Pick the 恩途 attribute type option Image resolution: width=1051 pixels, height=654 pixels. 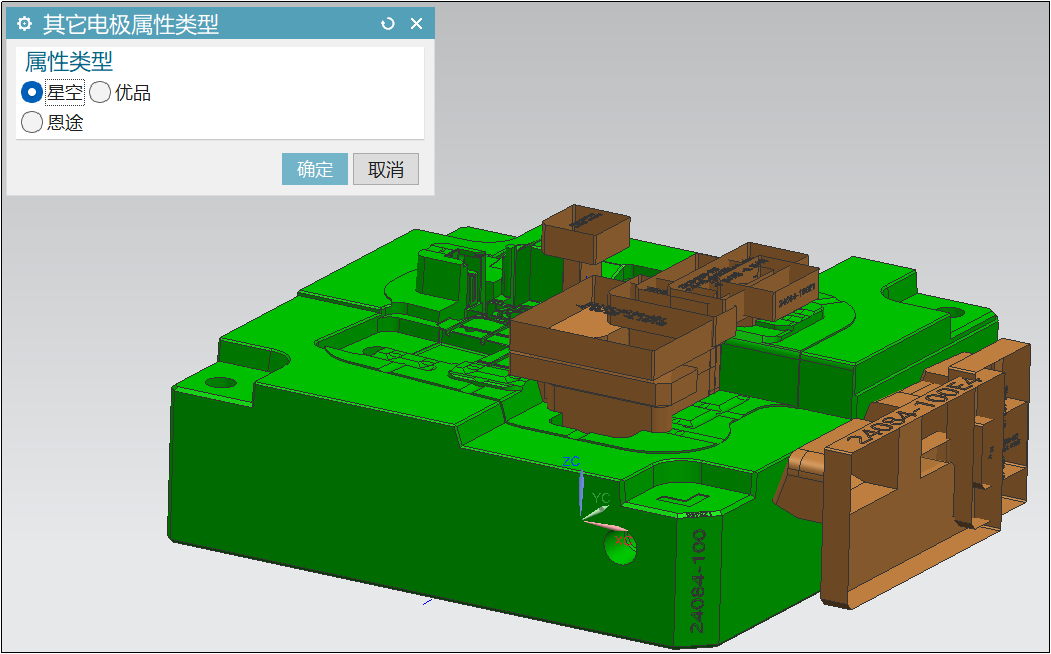tap(32, 123)
